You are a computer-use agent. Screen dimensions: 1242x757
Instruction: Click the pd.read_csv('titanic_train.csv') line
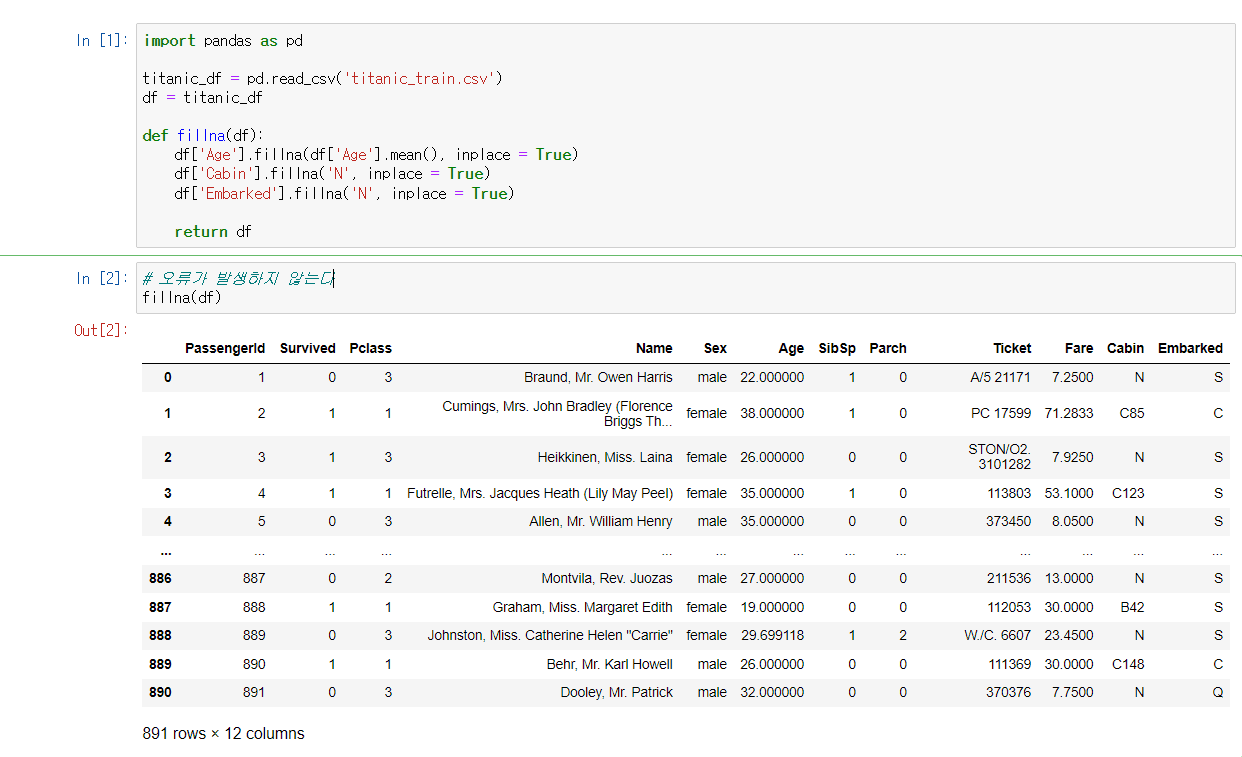[x=322, y=79]
